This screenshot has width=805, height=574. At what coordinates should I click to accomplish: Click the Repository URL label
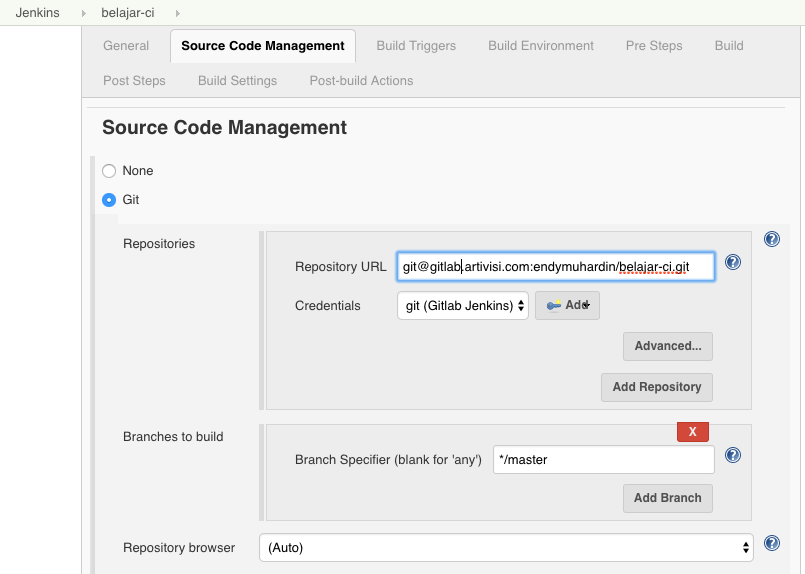point(340,267)
